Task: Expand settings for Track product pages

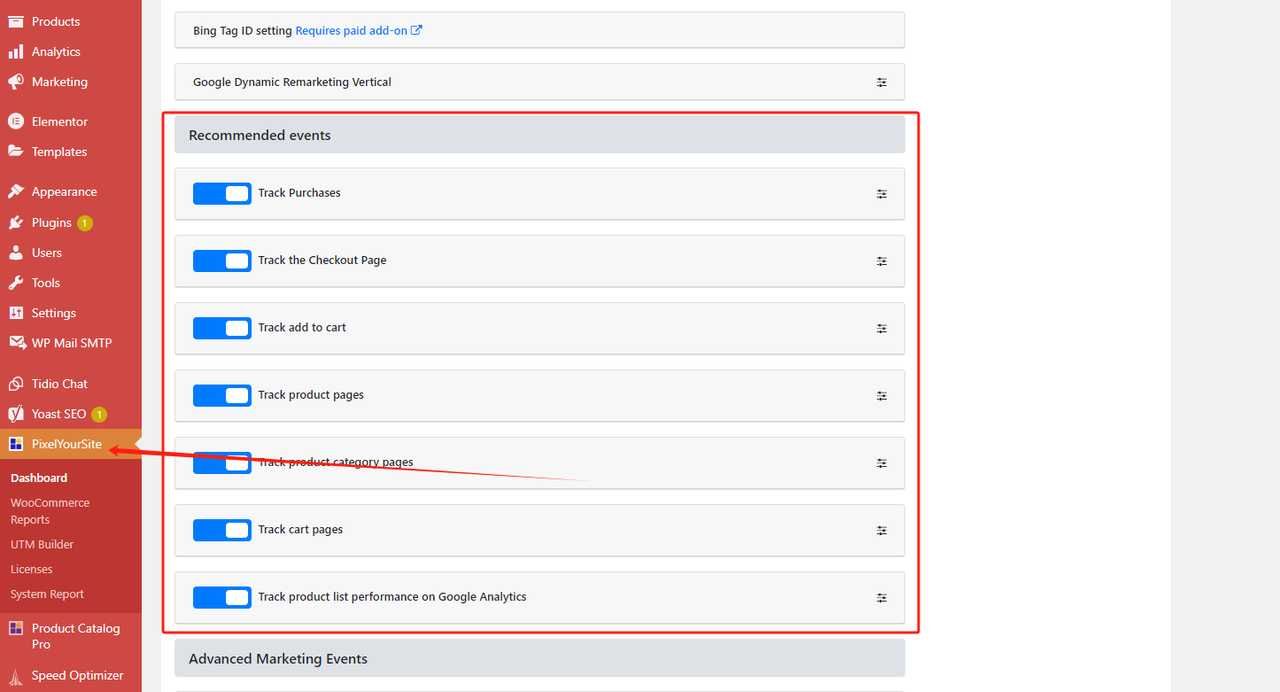Action: 882,396
